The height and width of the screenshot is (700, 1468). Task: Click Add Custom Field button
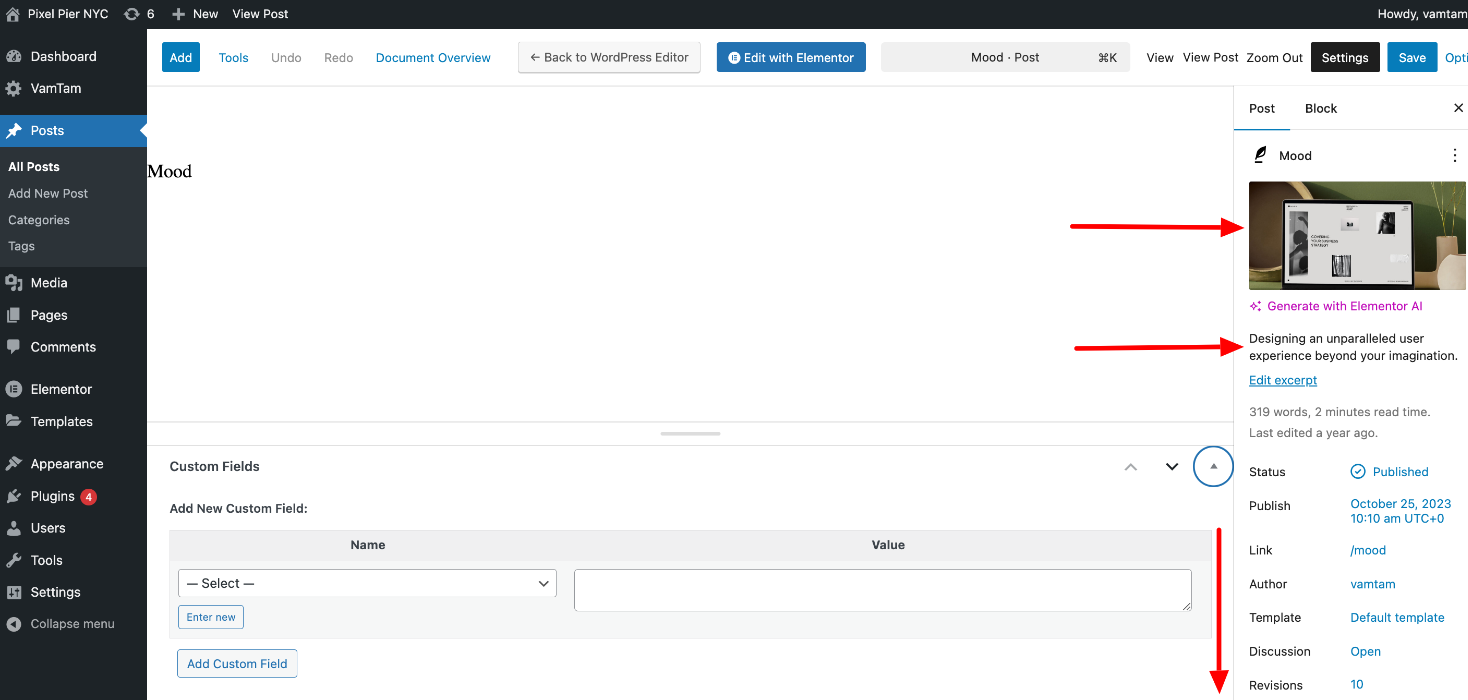pyautogui.click(x=237, y=663)
